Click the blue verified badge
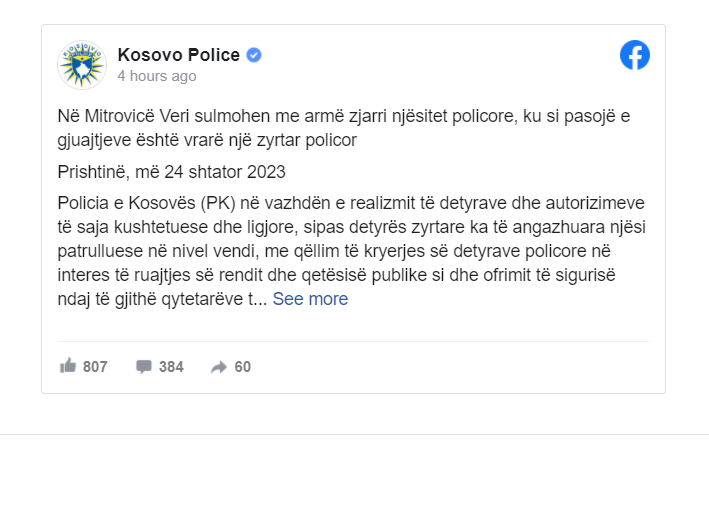The height and width of the screenshot is (527, 709). click(x=254, y=55)
